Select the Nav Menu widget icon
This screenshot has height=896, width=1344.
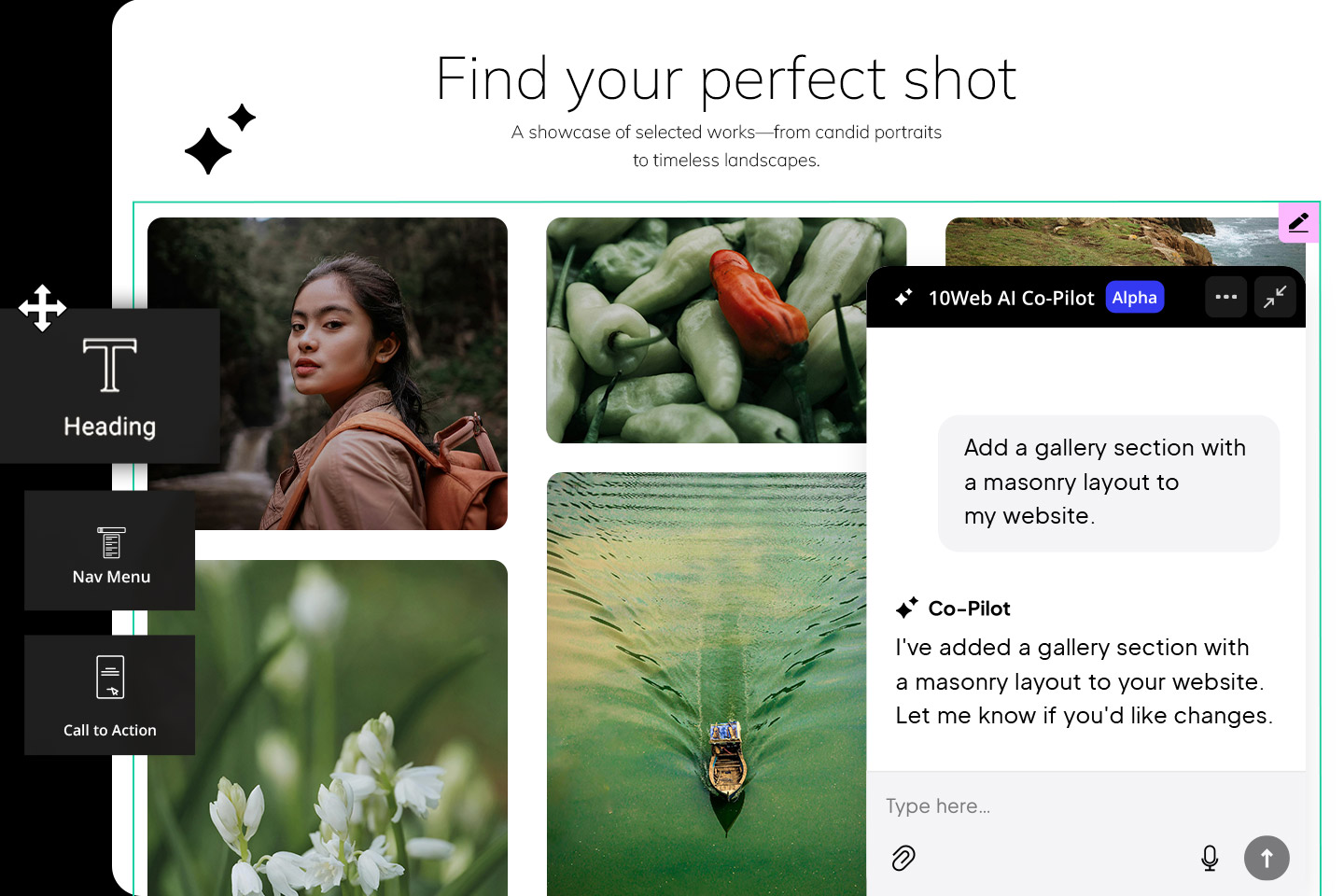[x=109, y=543]
